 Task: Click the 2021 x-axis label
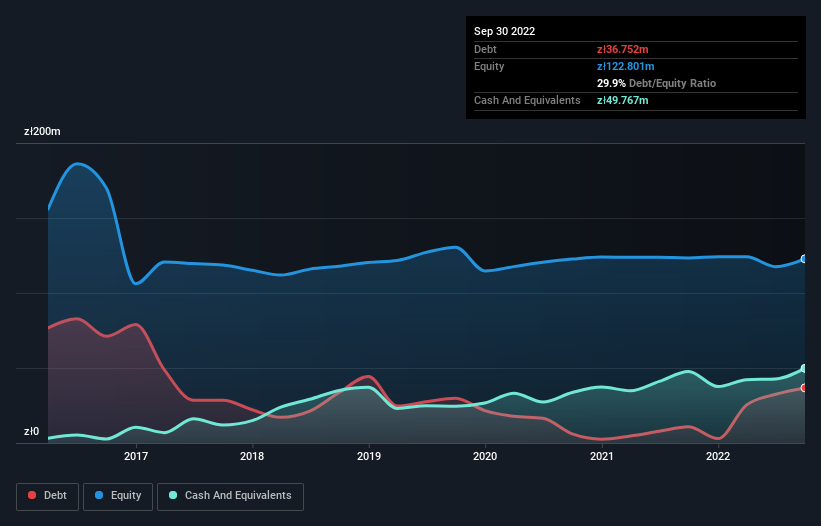(602, 456)
